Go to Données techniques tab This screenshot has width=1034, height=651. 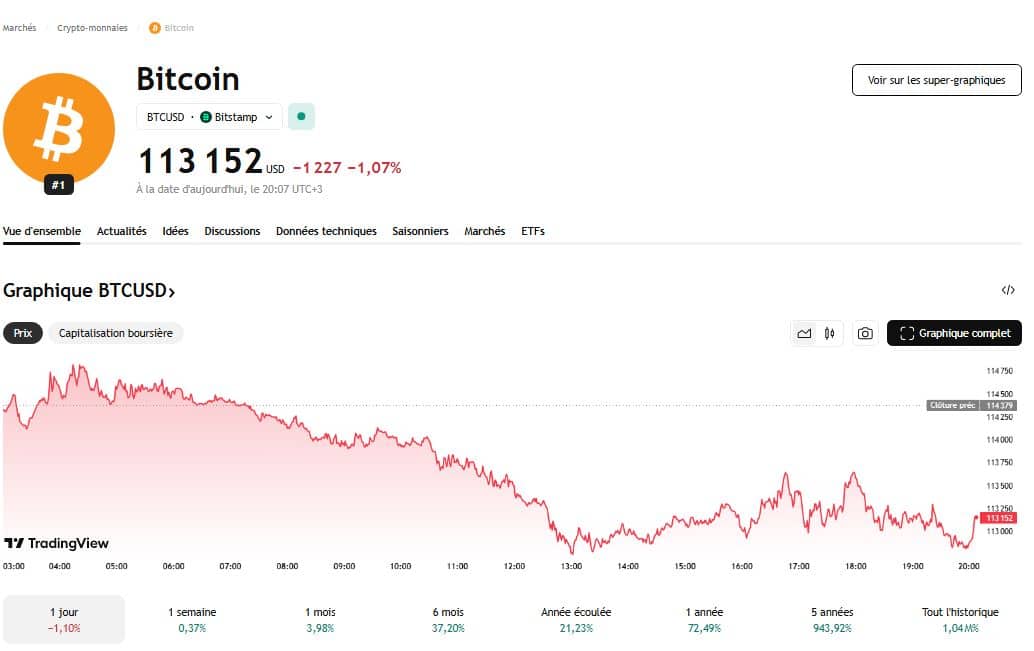(x=326, y=231)
